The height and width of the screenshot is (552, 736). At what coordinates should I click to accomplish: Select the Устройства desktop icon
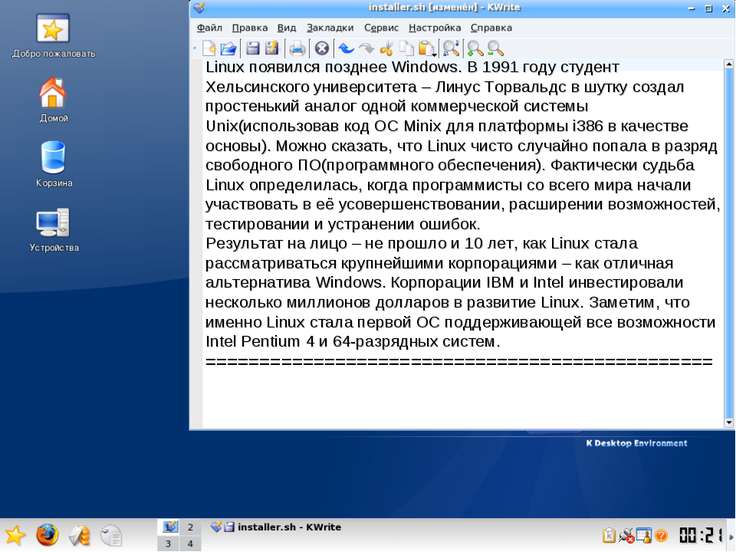click(54, 230)
